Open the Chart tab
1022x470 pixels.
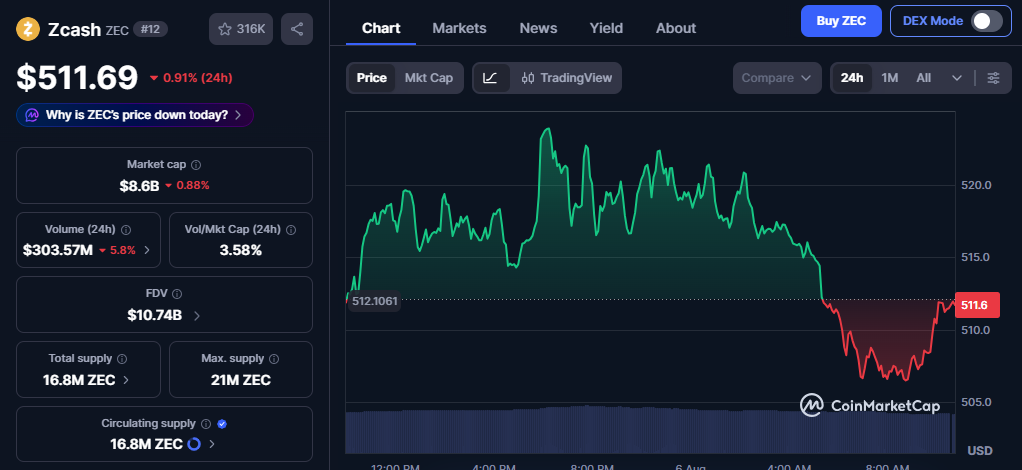(381, 28)
